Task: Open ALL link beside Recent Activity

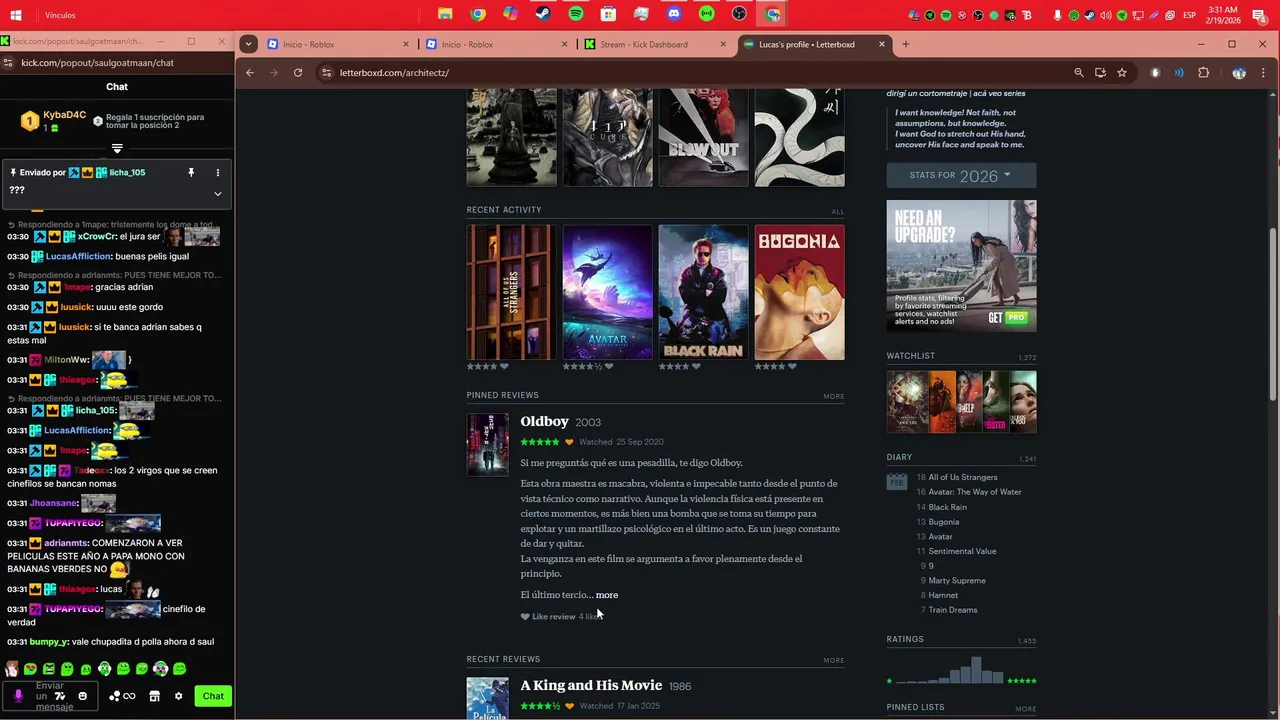Action: point(838,211)
